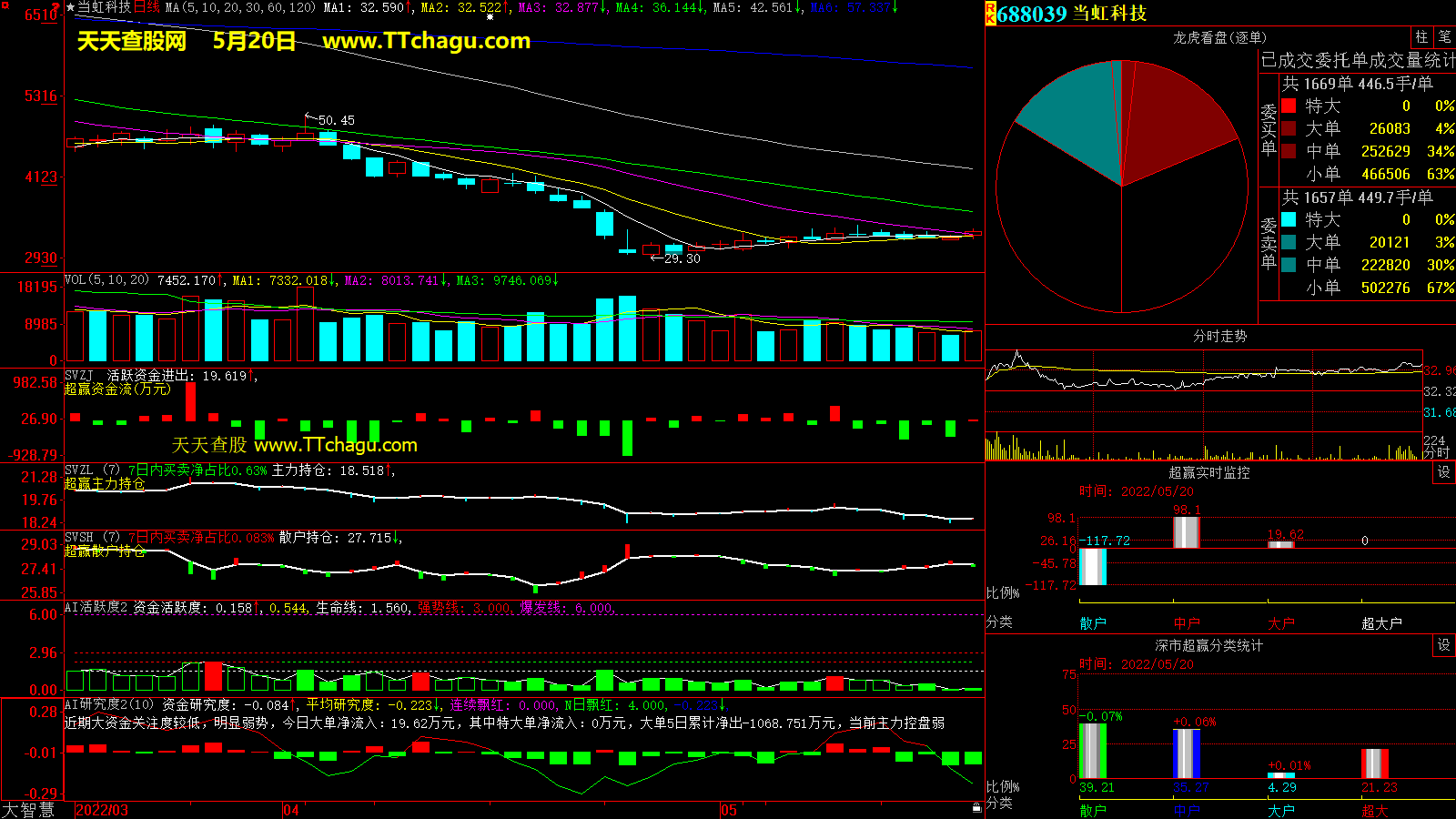Click the small red square icon at top-left corner

coord(5,6)
